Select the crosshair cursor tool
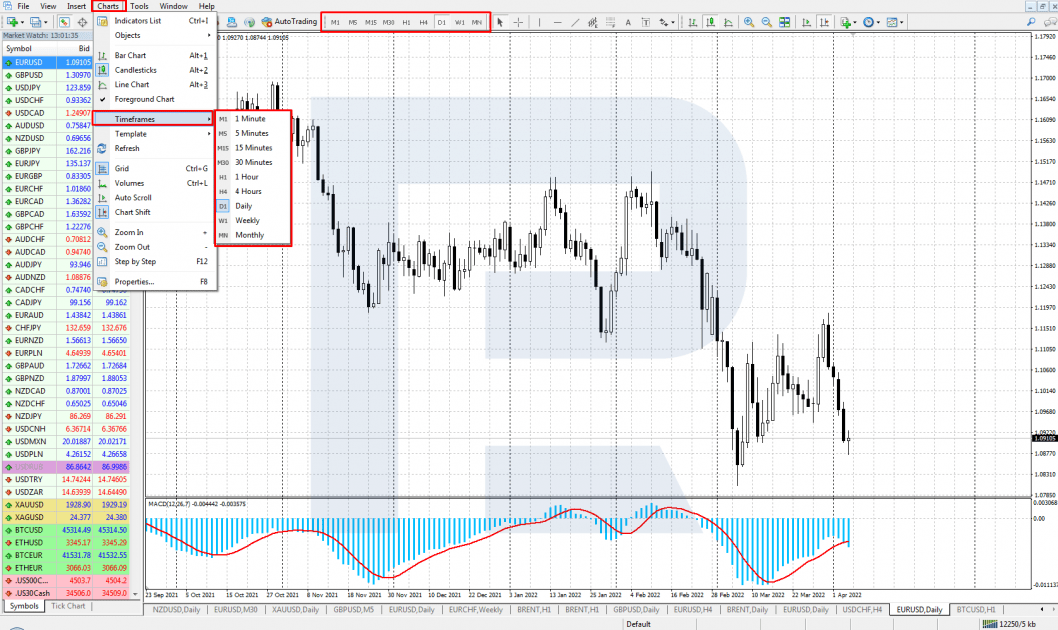The image size is (1058, 630). coord(518,22)
